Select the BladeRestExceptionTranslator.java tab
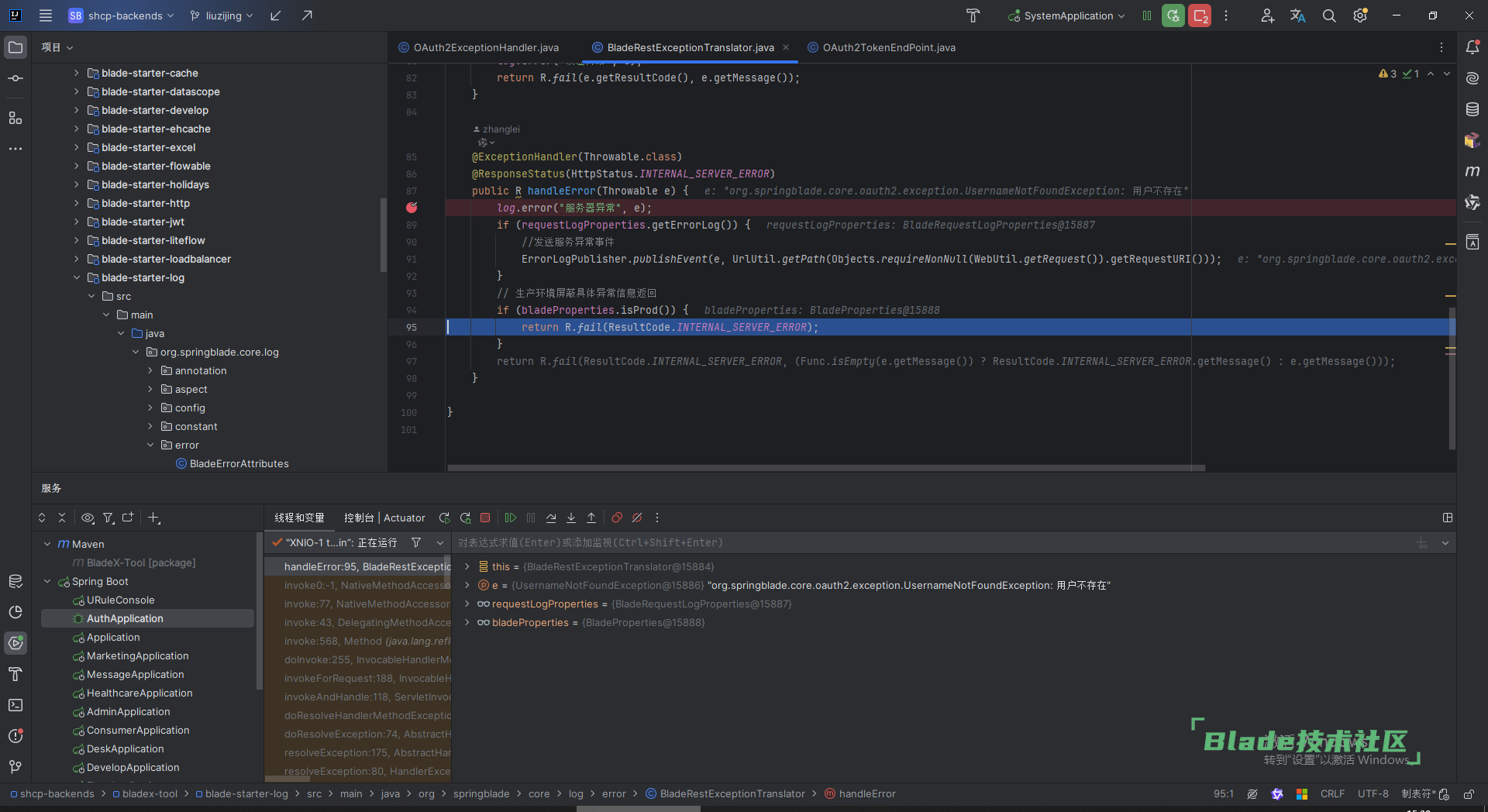 691,47
